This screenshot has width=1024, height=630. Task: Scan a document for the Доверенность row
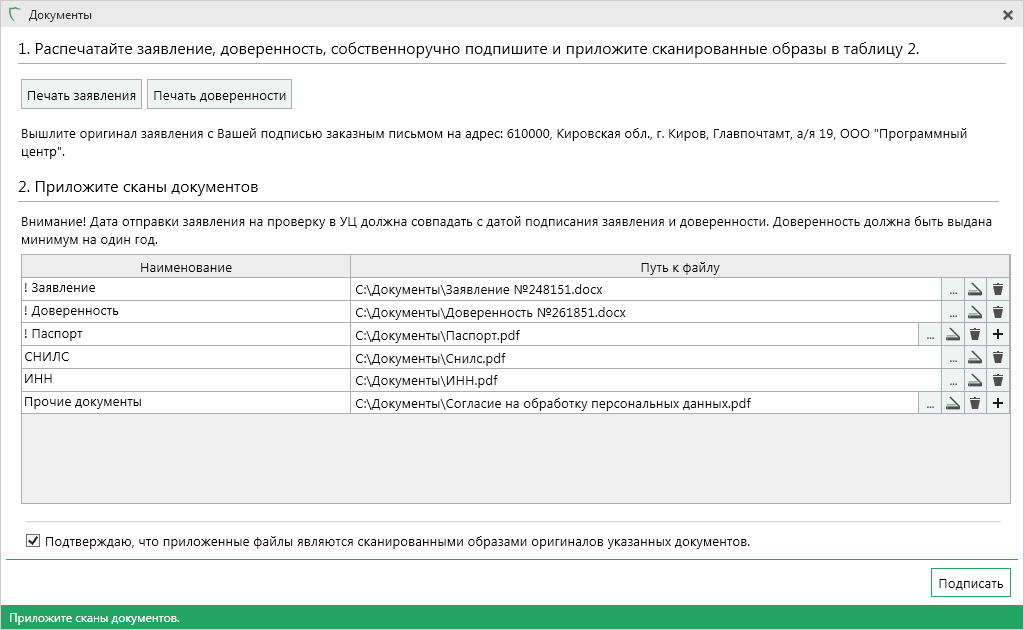[x=975, y=312]
